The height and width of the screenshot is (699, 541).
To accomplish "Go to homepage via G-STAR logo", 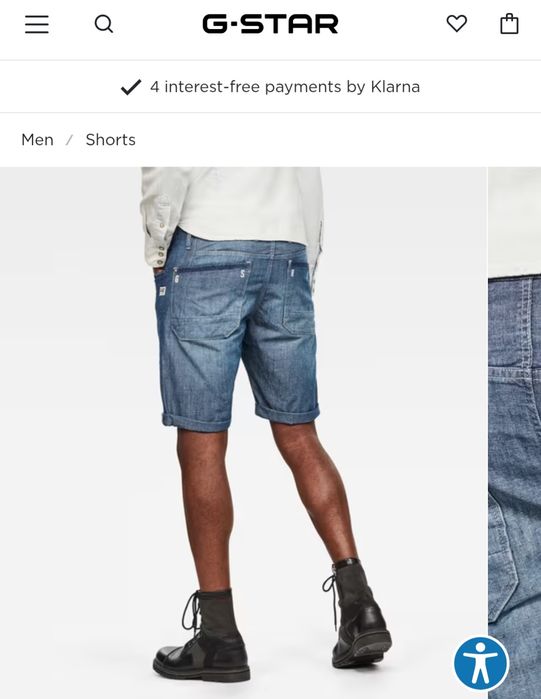I will [x=270, y=24].
